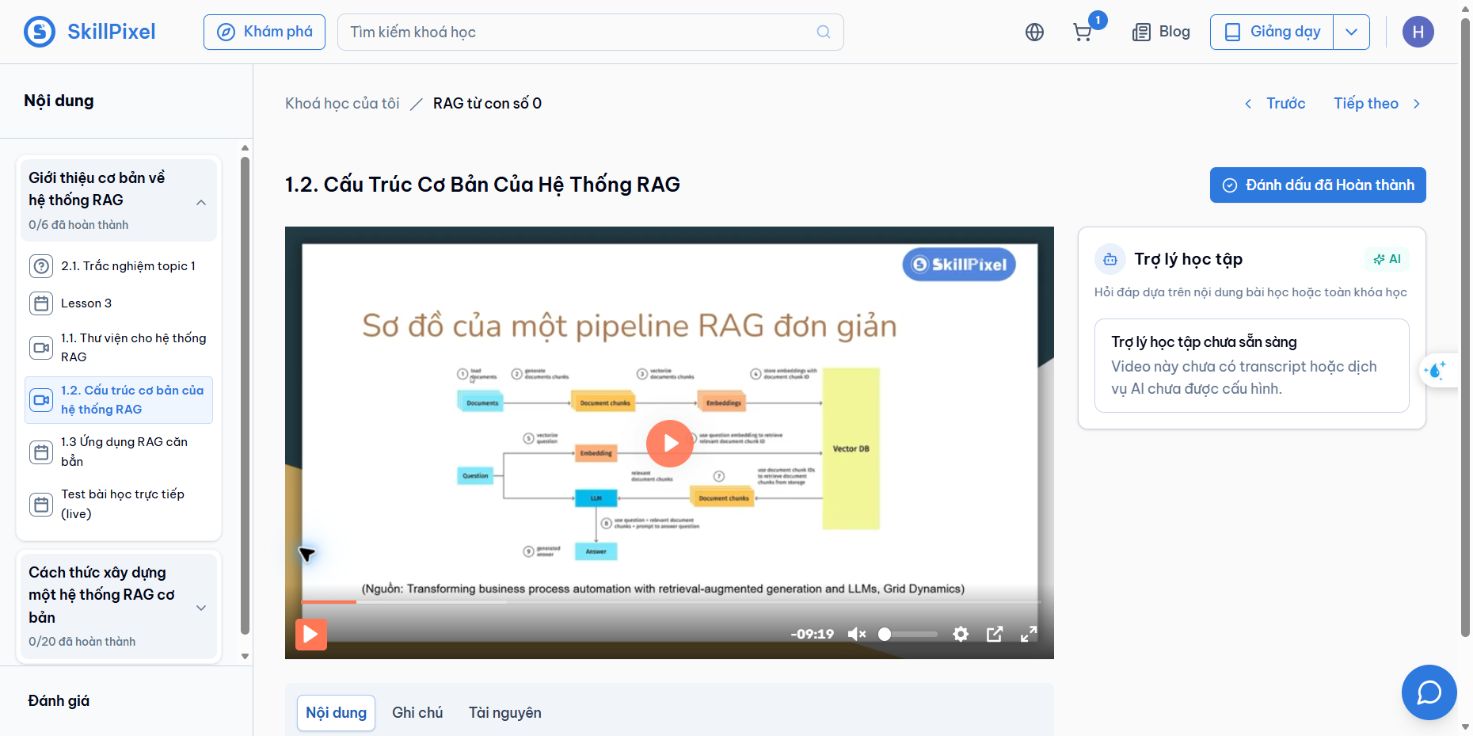Switch to the Tài nguyên tab
This screenshot has width=1473, height=736.
505,713
